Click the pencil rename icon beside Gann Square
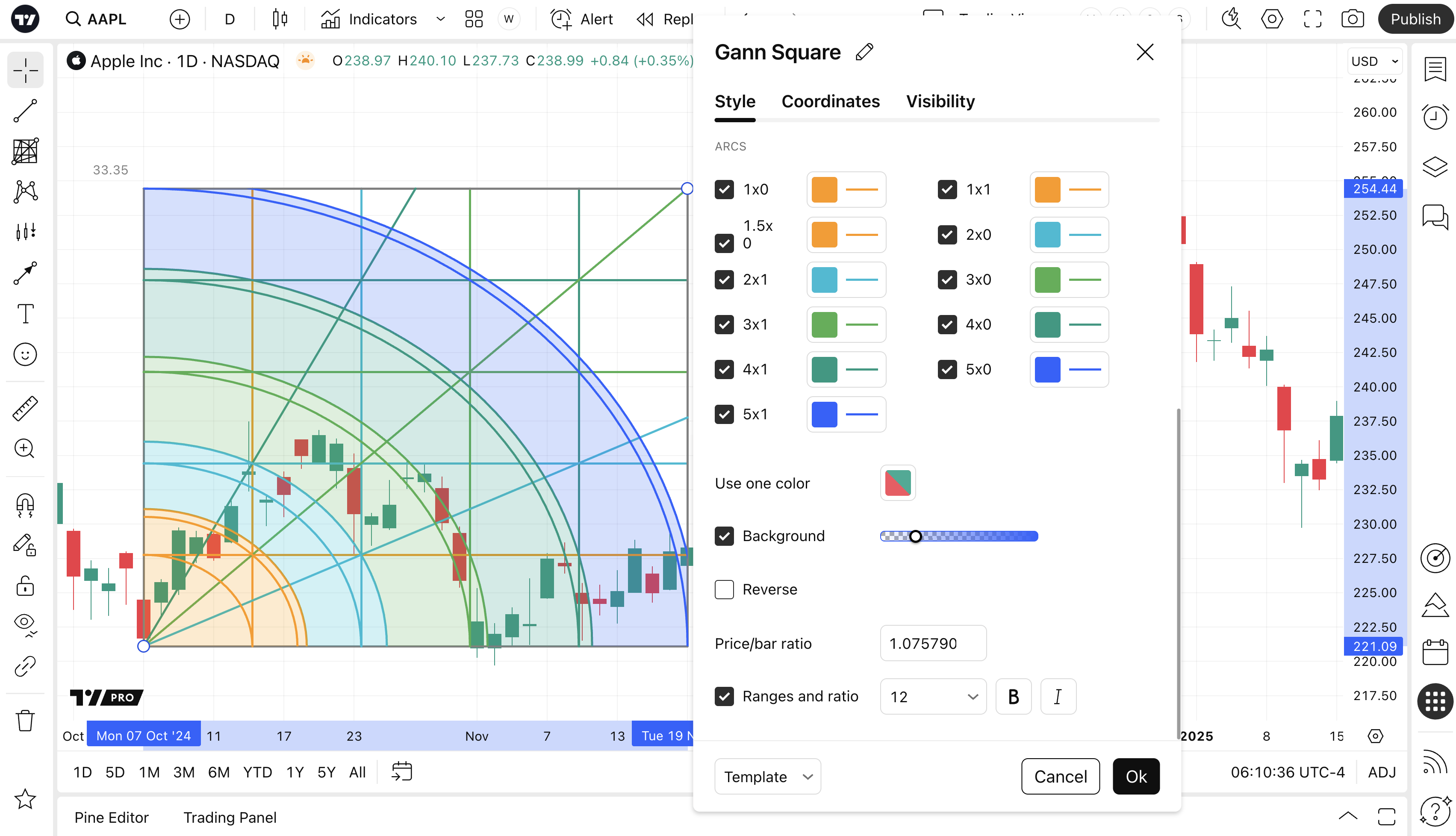This screenshot has width=1456, height=836. (x=864, y=52)
